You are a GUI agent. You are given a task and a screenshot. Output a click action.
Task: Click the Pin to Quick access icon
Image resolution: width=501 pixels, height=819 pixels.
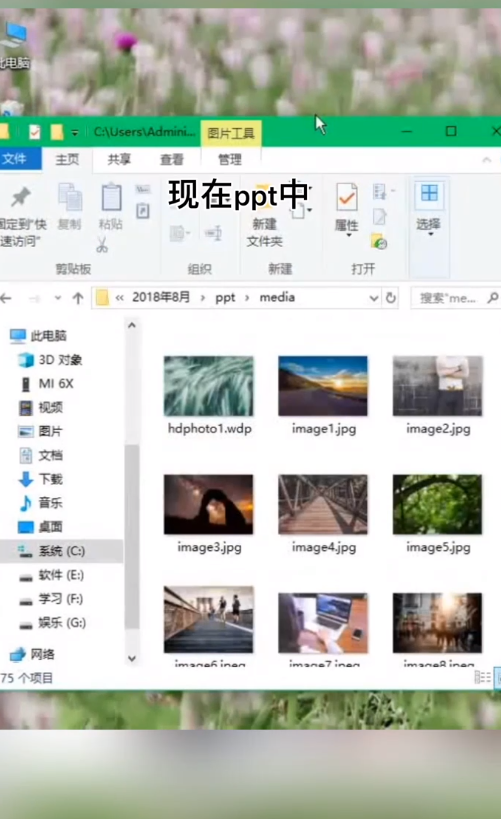[x=21, y=197]
